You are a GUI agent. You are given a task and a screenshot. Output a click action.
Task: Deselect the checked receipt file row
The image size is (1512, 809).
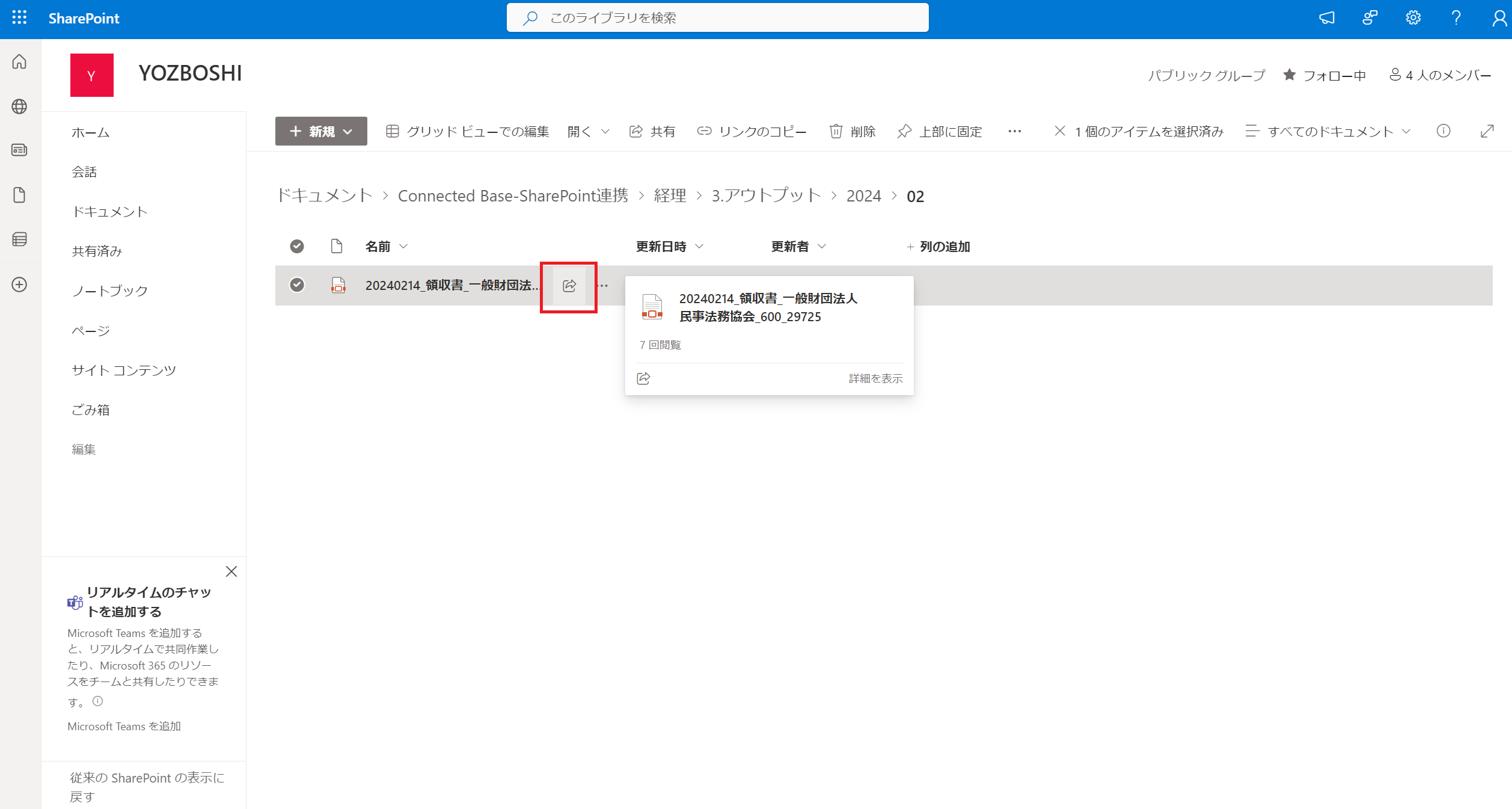coord(296,285)
